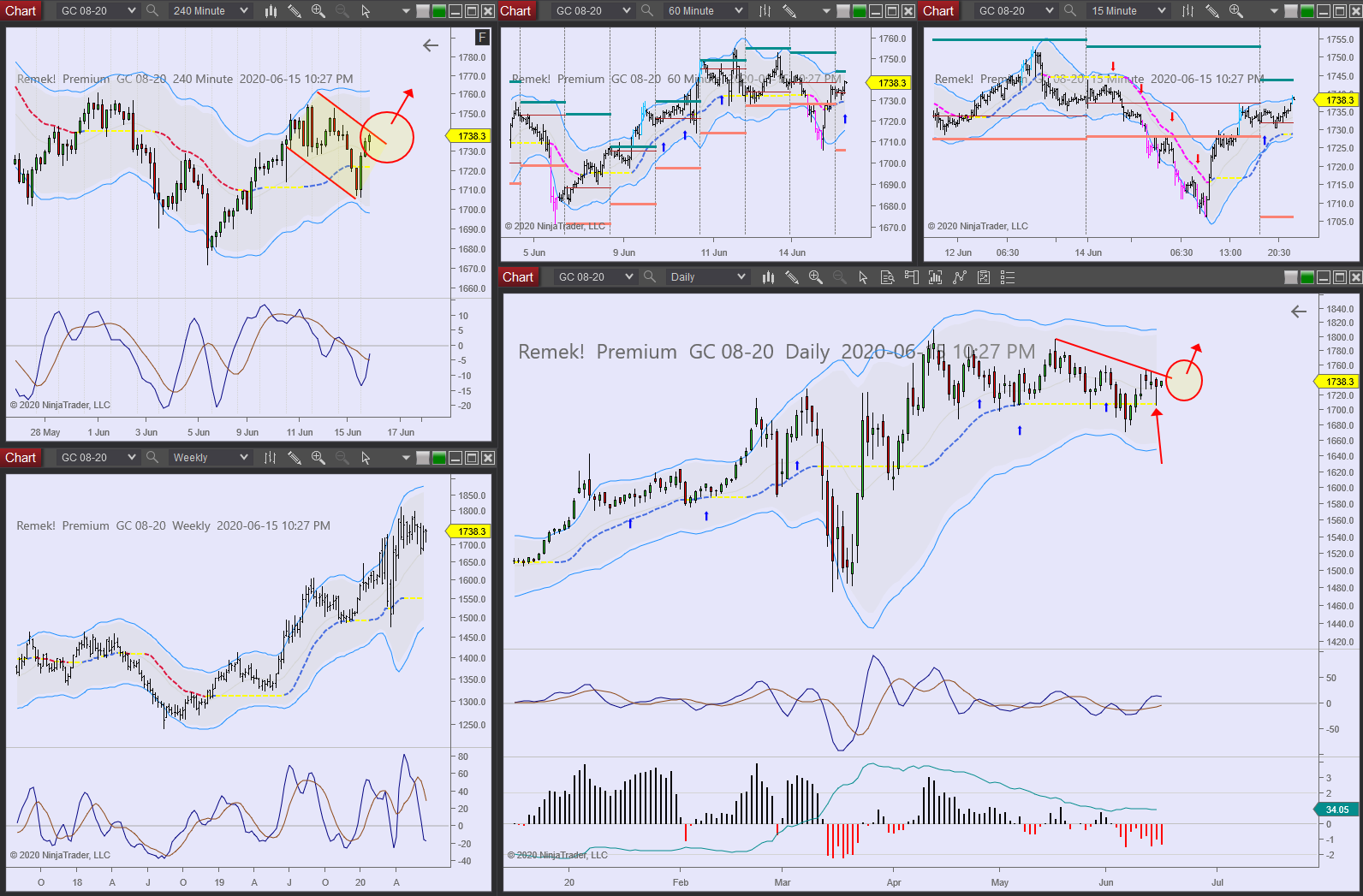Expand toolbar overflow arrow in 60 Minute chart

[x=826, y=11]
